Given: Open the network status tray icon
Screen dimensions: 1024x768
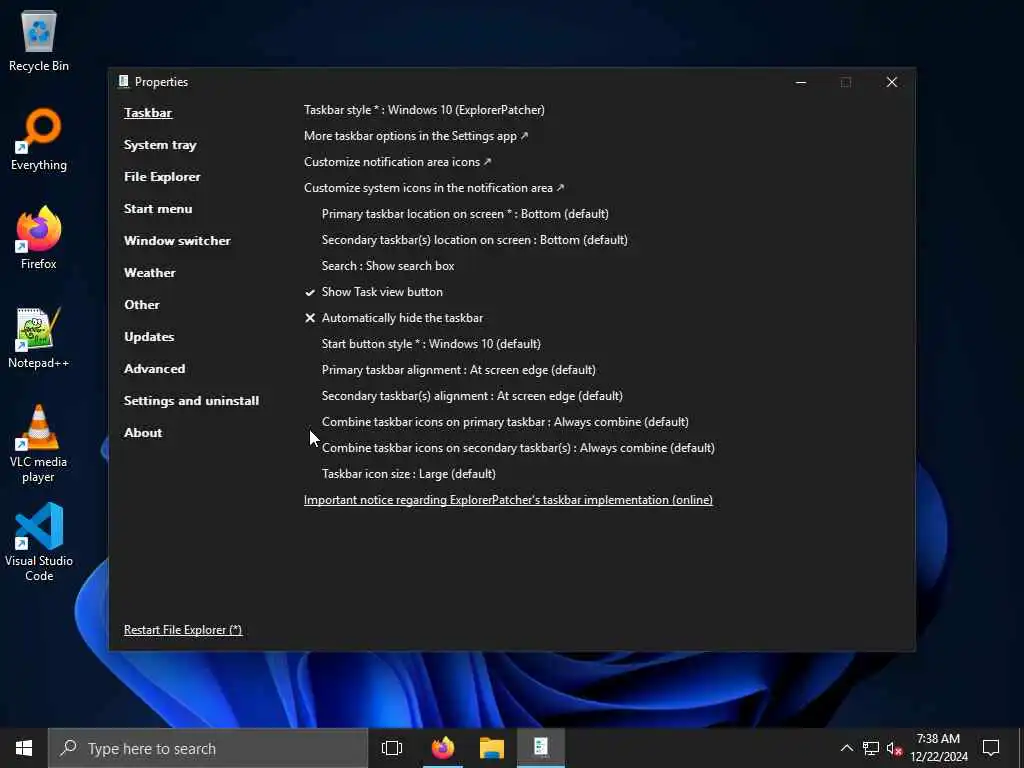Looking at the screenshot, I should (x=871, y=748).
